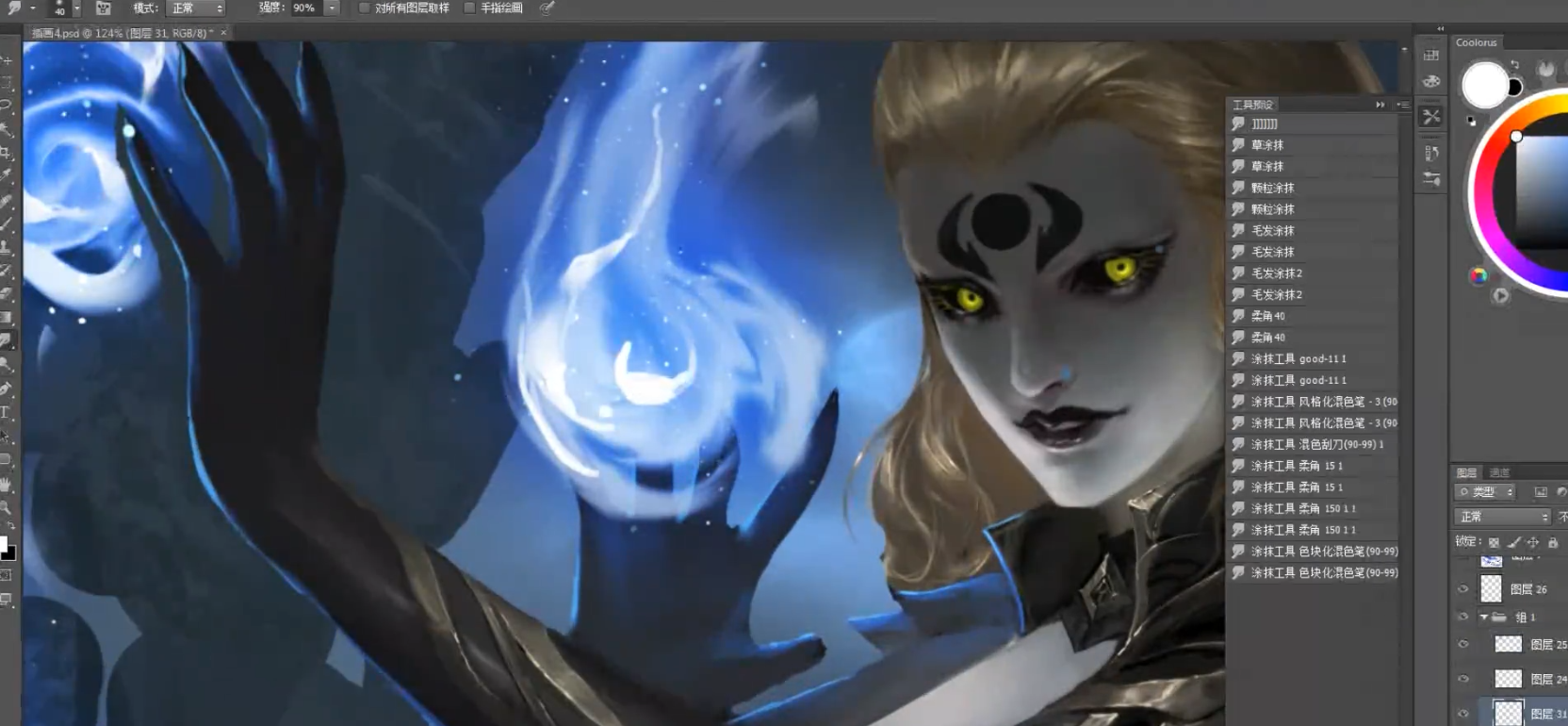1568x726 pixels.
Task: Click the 强度 value field showing 90%
Action: (x=306, y=8)
